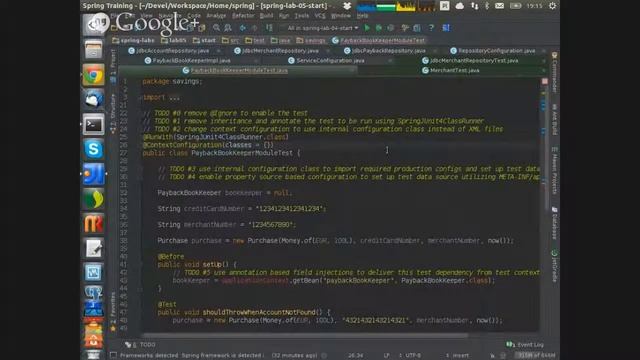This screenshot has width=640, height=360.
Task: Open the Project tool window side tab
Action: (113, 65)
